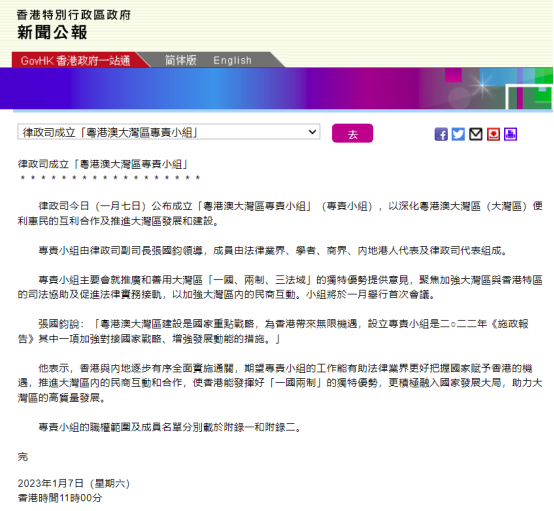Viewport: 554px width, 511px height.
Task: Click the 新聞公報 heading
Action: tap(52, 33)
